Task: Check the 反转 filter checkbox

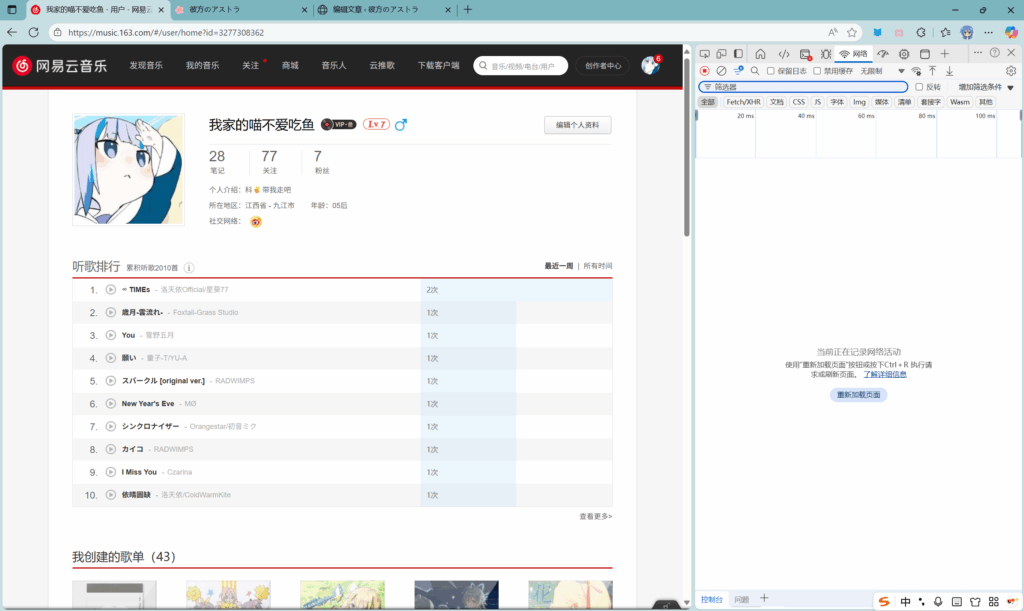Action: click(x=919, y=87)
